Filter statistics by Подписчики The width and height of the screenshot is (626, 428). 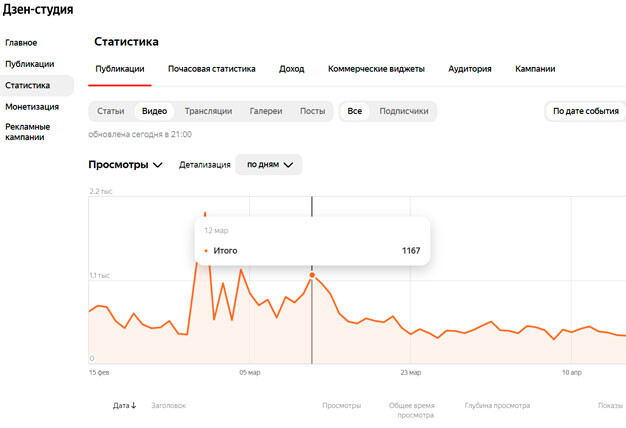pyautogui.click(x=404, y=111)
